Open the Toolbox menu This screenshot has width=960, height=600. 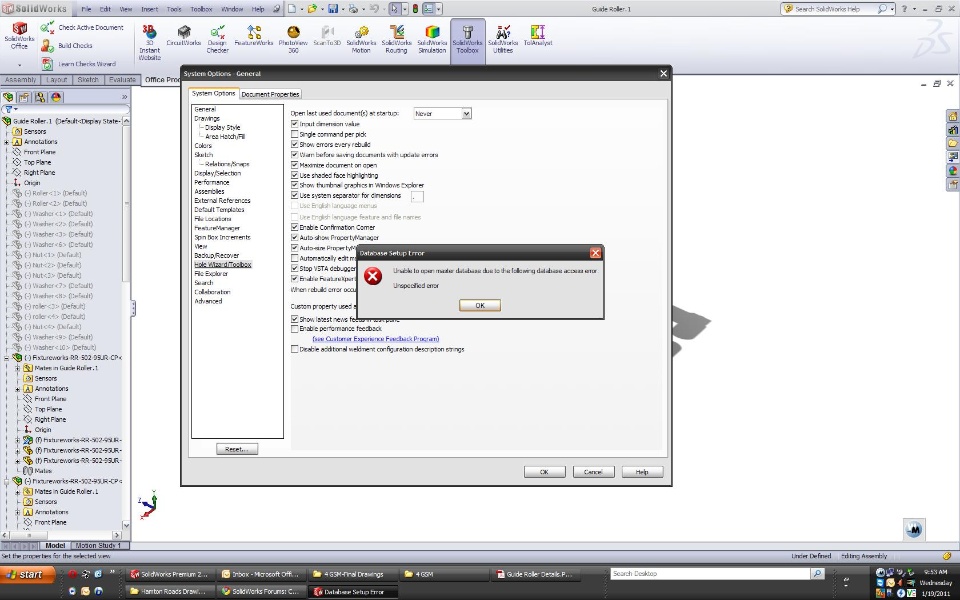click(x=201, y=9)
